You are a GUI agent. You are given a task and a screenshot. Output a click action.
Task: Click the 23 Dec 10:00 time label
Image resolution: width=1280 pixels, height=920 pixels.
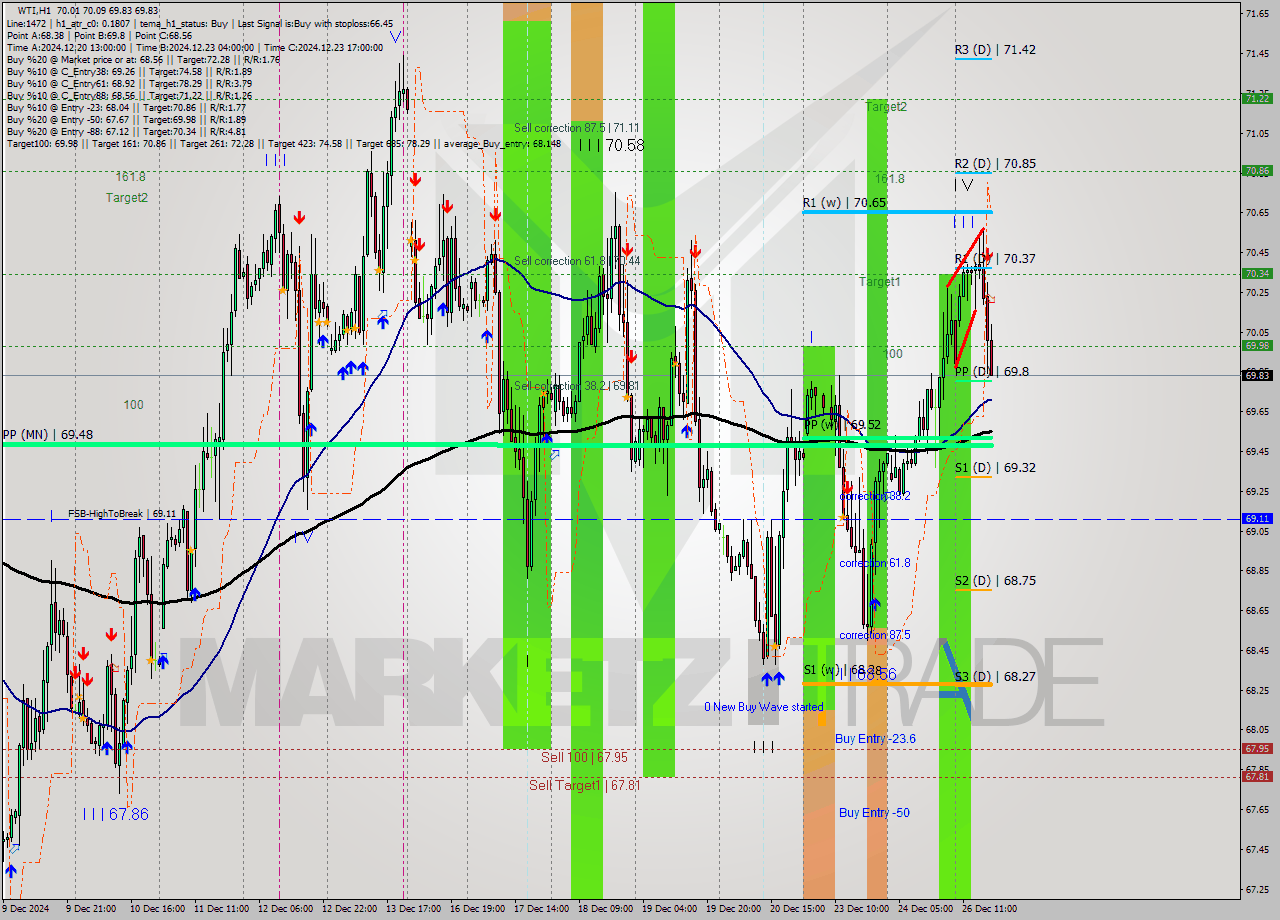click(861, 909)
